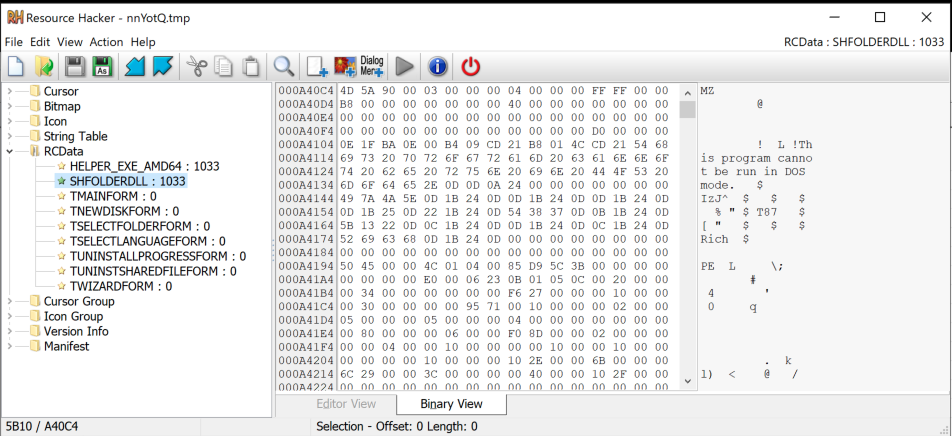Select TUNINSTALLPROGRESSFORM : 0 resource
This screenshot has width=952, height=436.
(158, 256)
